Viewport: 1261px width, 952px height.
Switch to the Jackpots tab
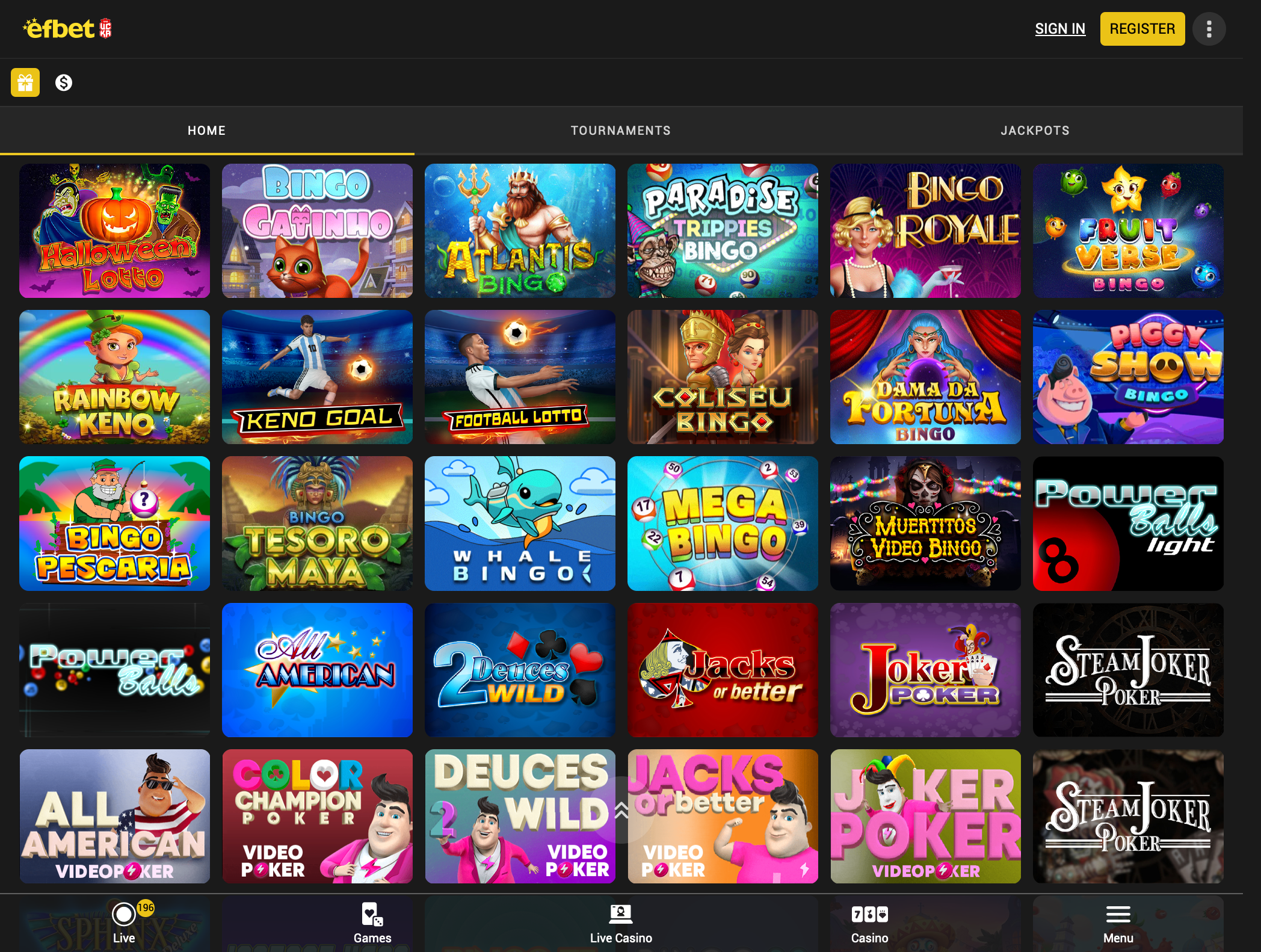pos(1035,131)
